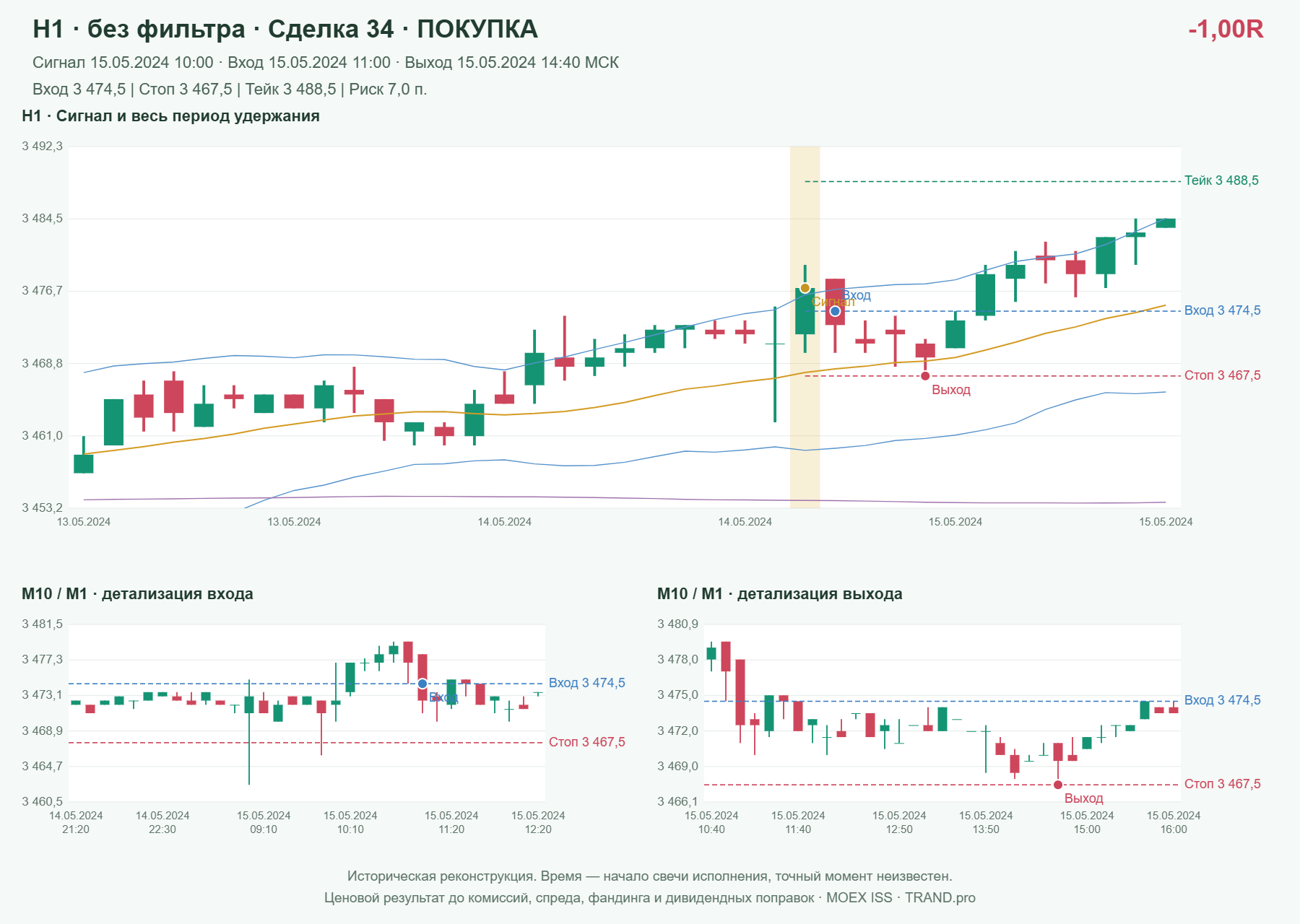Viewport: 1300px width, 924px height.
Task: Click heading M10 / M1 · детализация входа
Action: (x=137, y=594)
